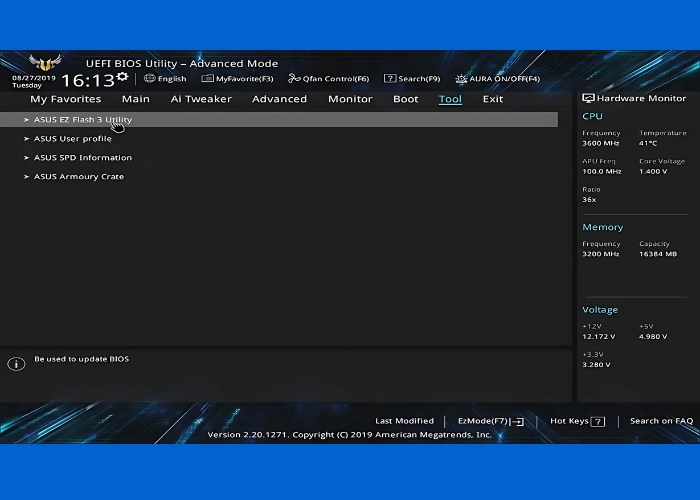700x500 pixels.
Task: Open the Search(F9) tool
Action: 412,79
